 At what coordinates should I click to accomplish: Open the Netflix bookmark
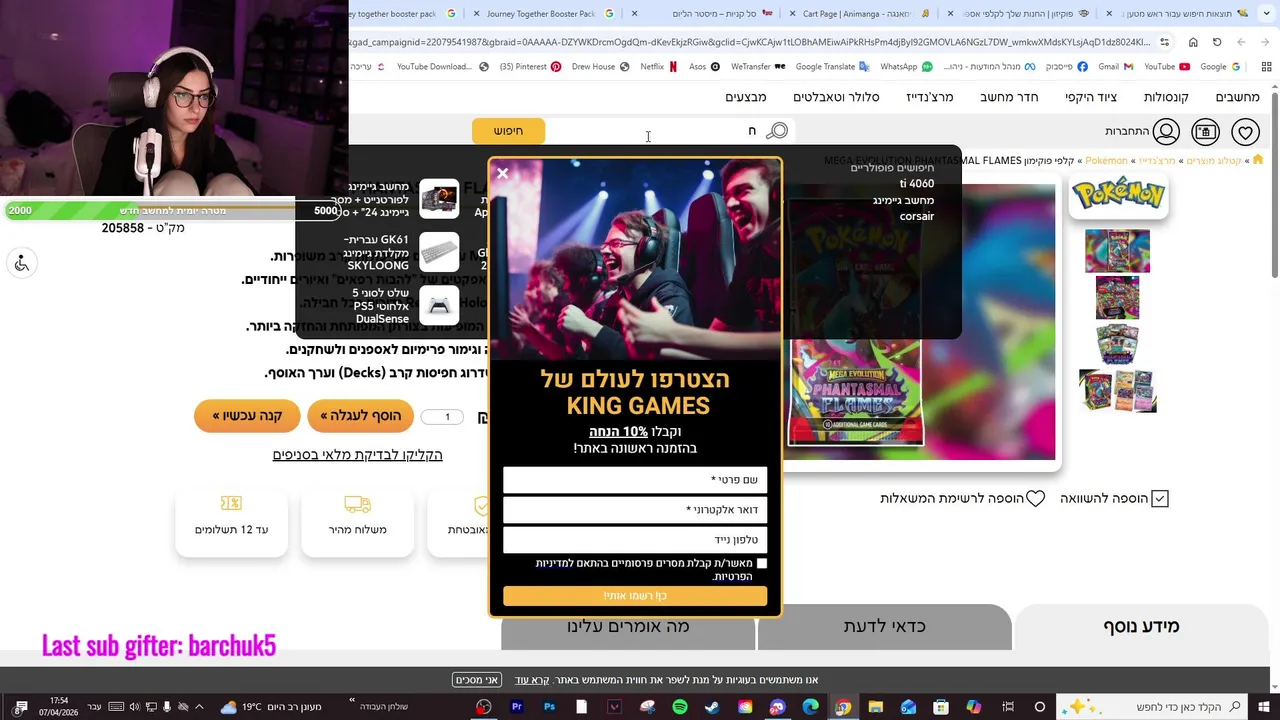click(x=658, y=67)
